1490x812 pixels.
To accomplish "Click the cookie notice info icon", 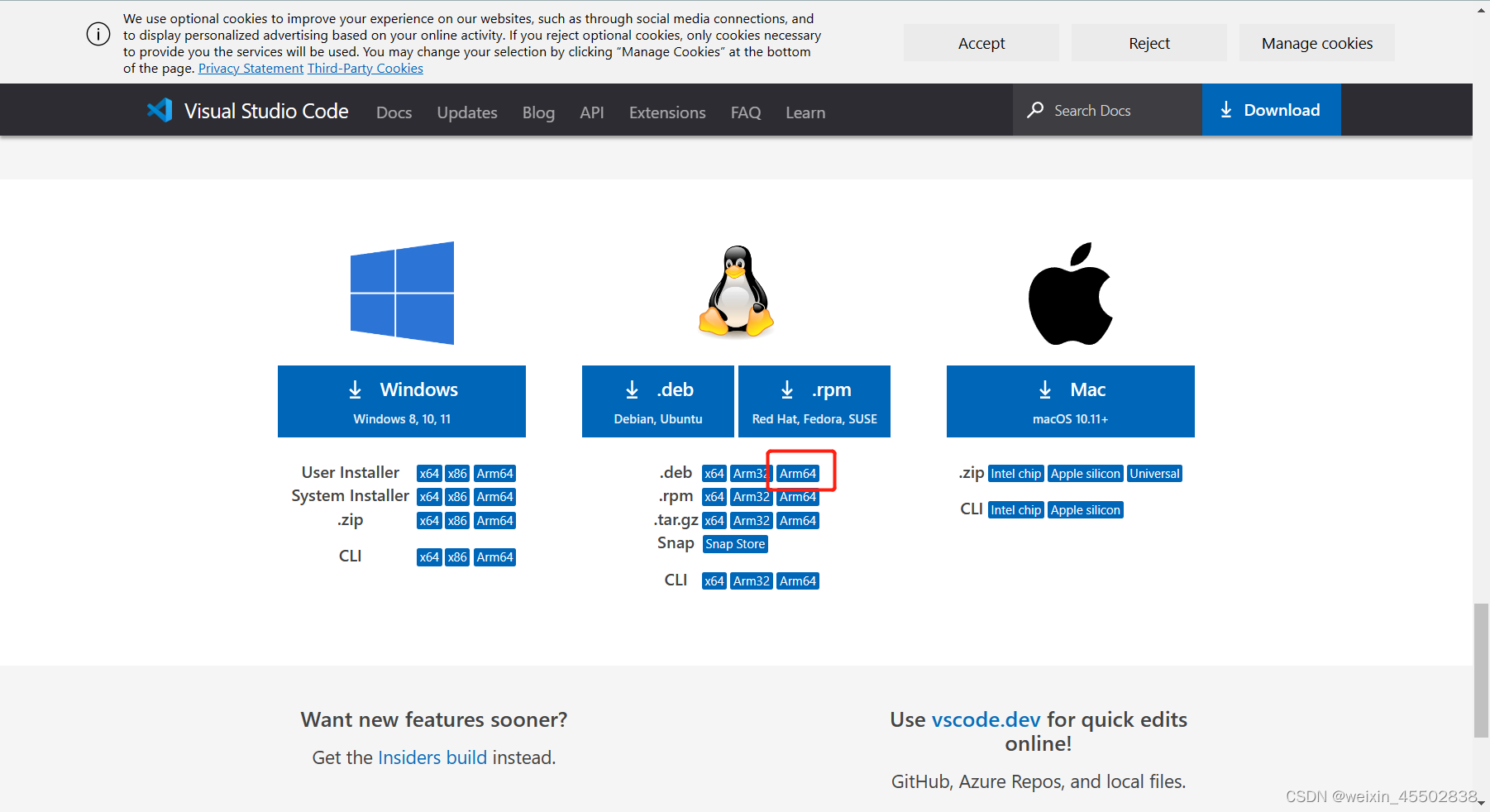I will tap(98, 34).
